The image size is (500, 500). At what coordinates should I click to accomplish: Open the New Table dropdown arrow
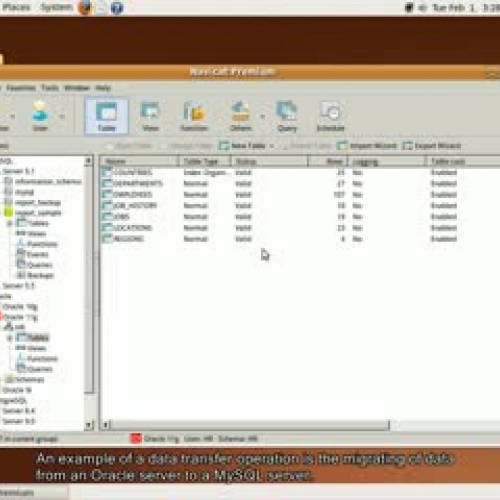(x=272, y=146)
